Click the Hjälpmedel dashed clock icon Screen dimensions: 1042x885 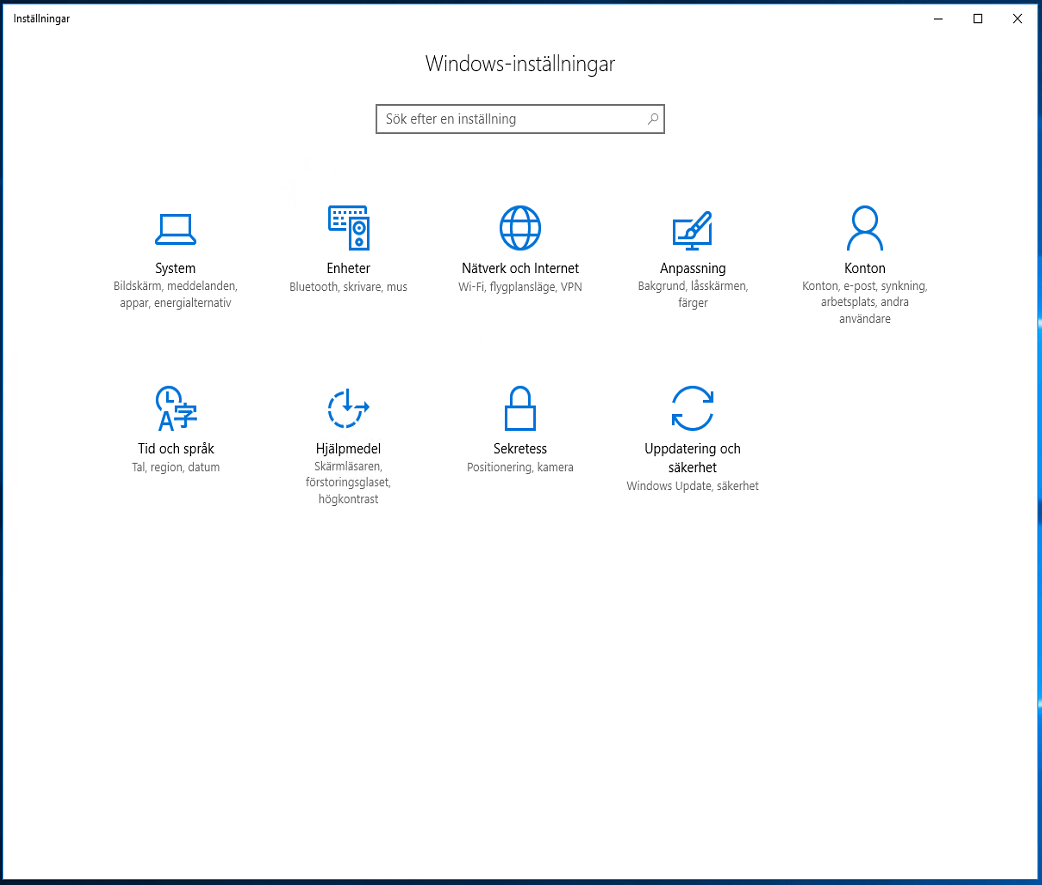pyautogui.click(x=348, y=408)
